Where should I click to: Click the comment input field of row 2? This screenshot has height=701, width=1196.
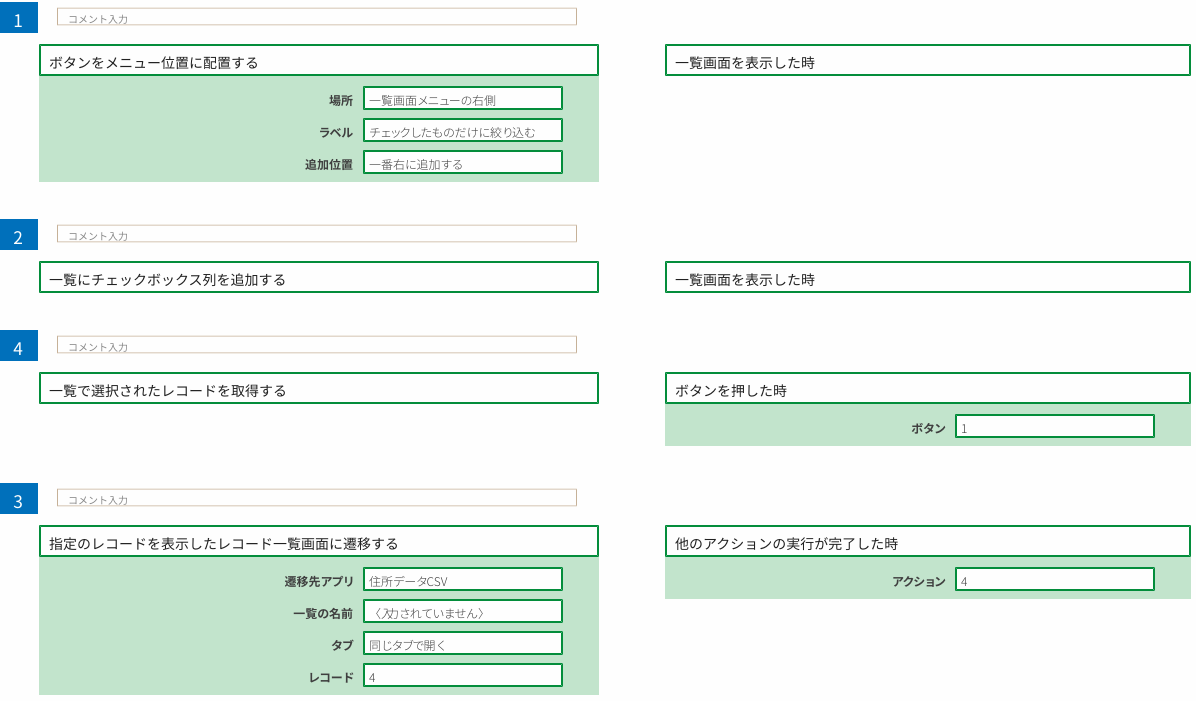pyautogui.click(x=317, y=234)
